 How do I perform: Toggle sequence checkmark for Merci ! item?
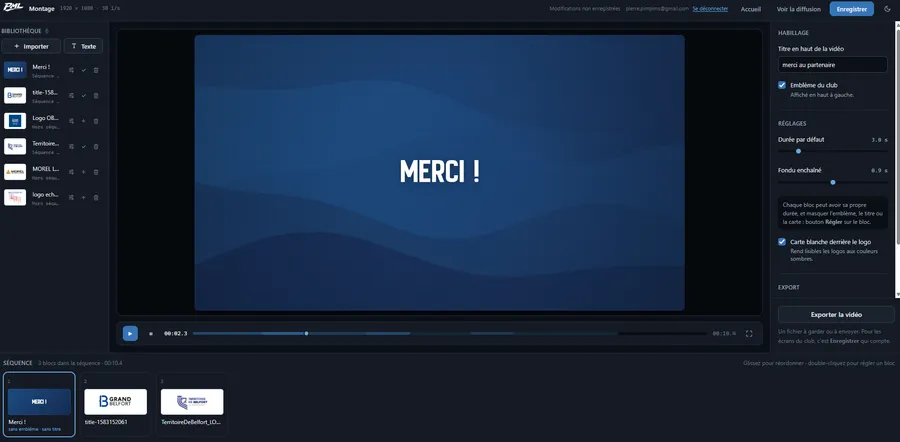pyautogui.click(x=84, y=70)
